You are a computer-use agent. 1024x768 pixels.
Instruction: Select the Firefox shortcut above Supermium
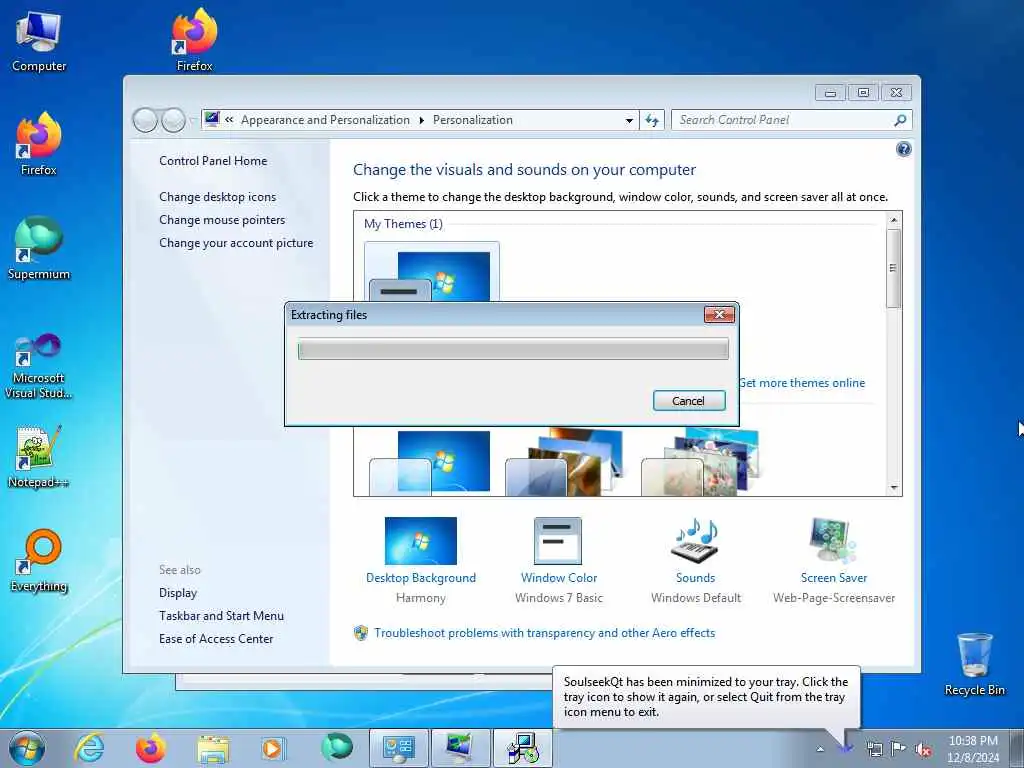[x=39, y=144]
